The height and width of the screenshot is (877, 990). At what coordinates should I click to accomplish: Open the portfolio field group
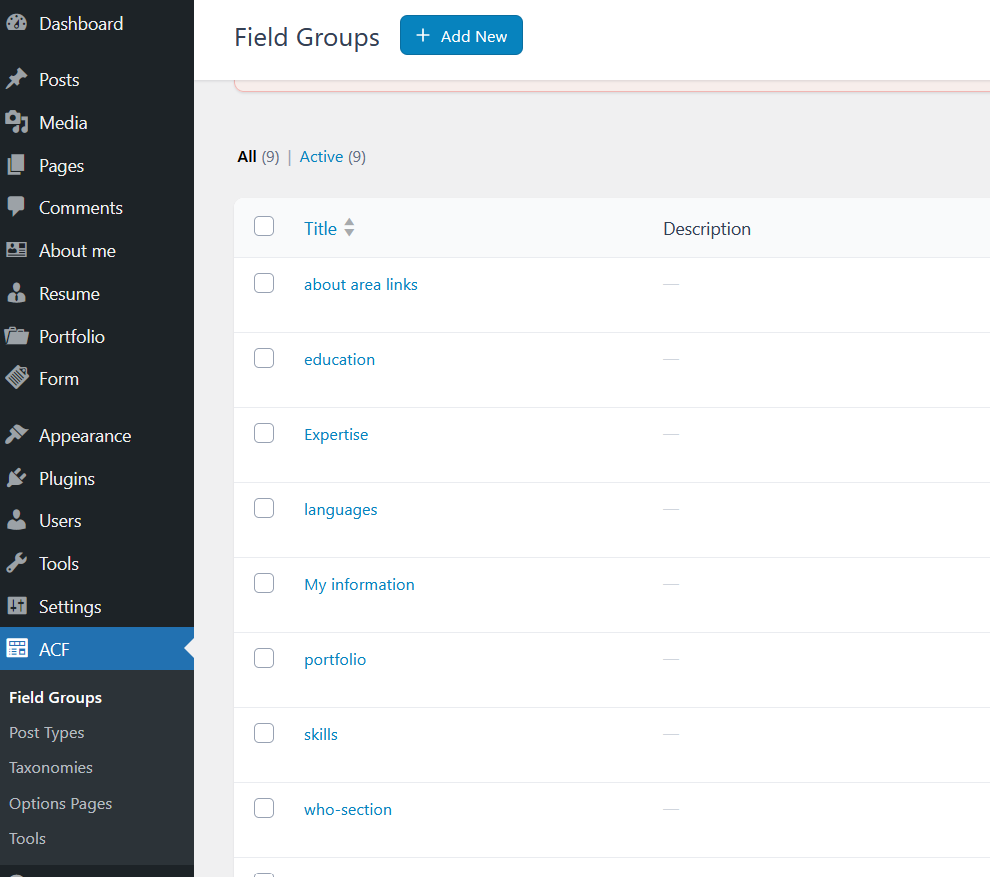coord(335,660)
